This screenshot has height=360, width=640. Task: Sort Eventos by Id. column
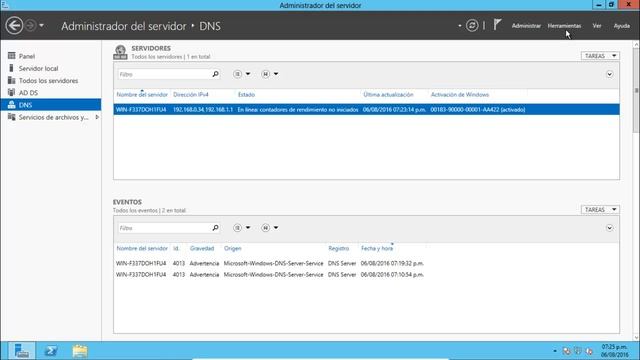pyautogui.click(x=176, y=248)
